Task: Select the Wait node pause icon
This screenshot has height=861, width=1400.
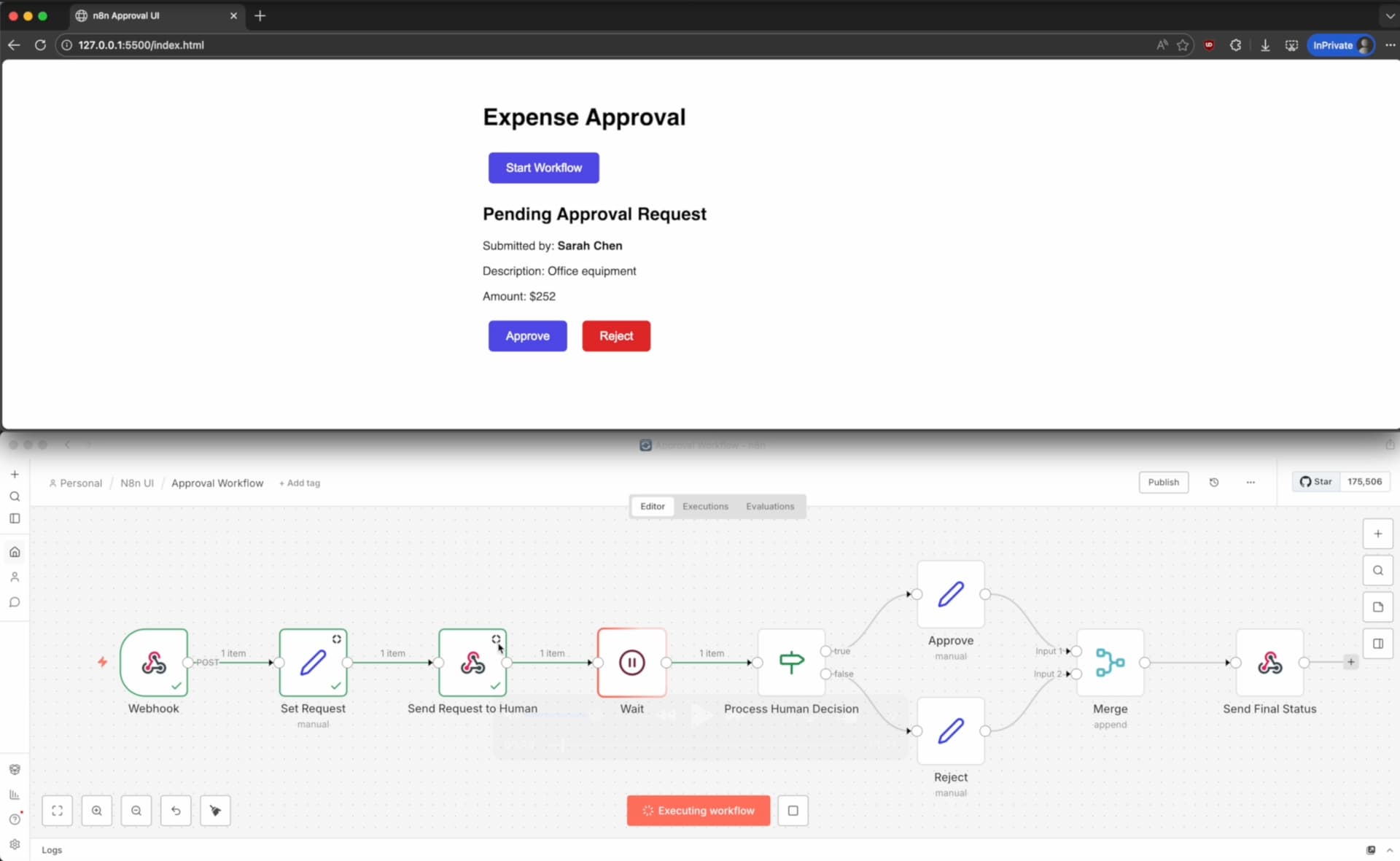Action: 631,663
